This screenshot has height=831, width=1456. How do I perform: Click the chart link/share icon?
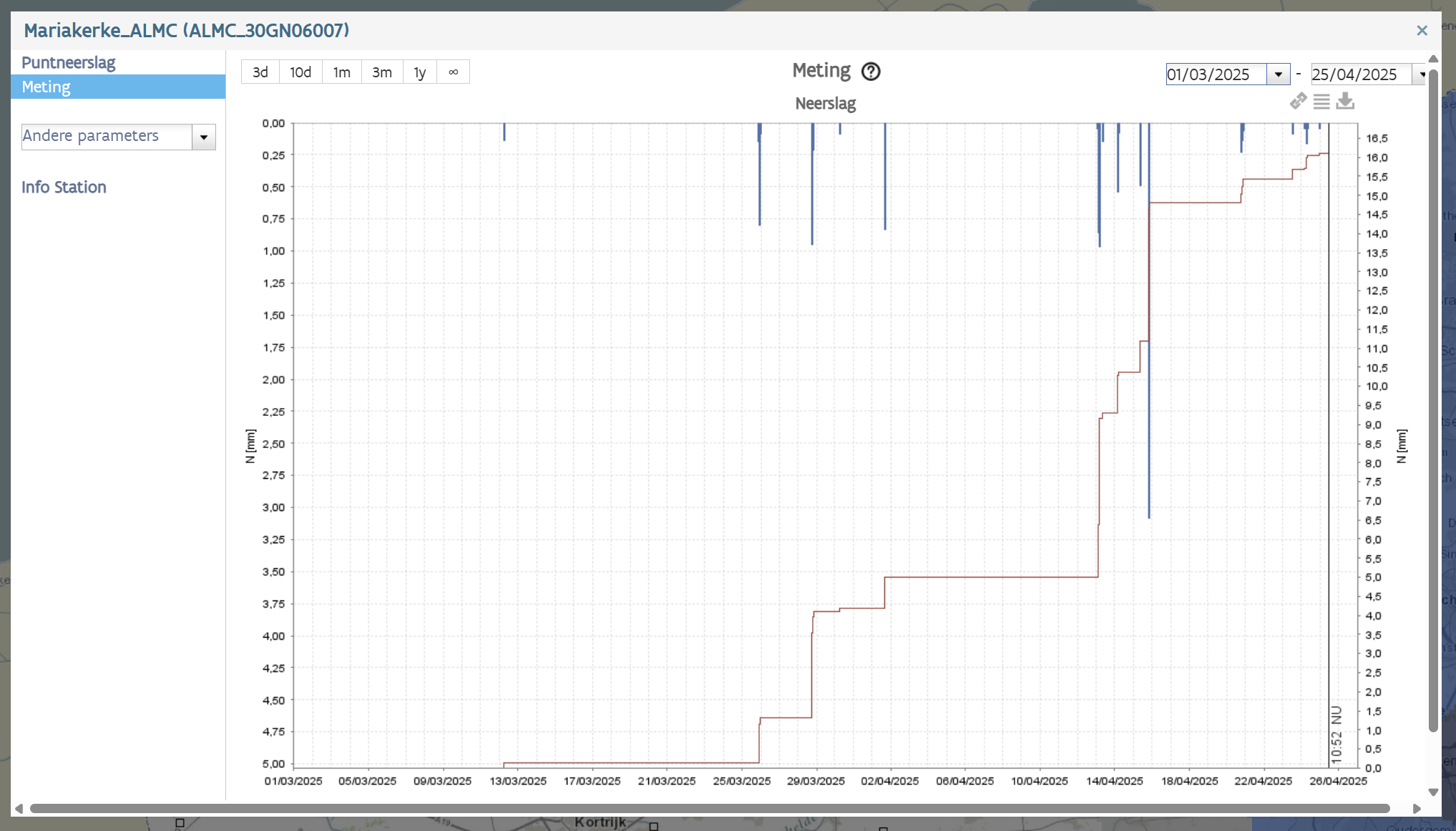point(1298,102)
